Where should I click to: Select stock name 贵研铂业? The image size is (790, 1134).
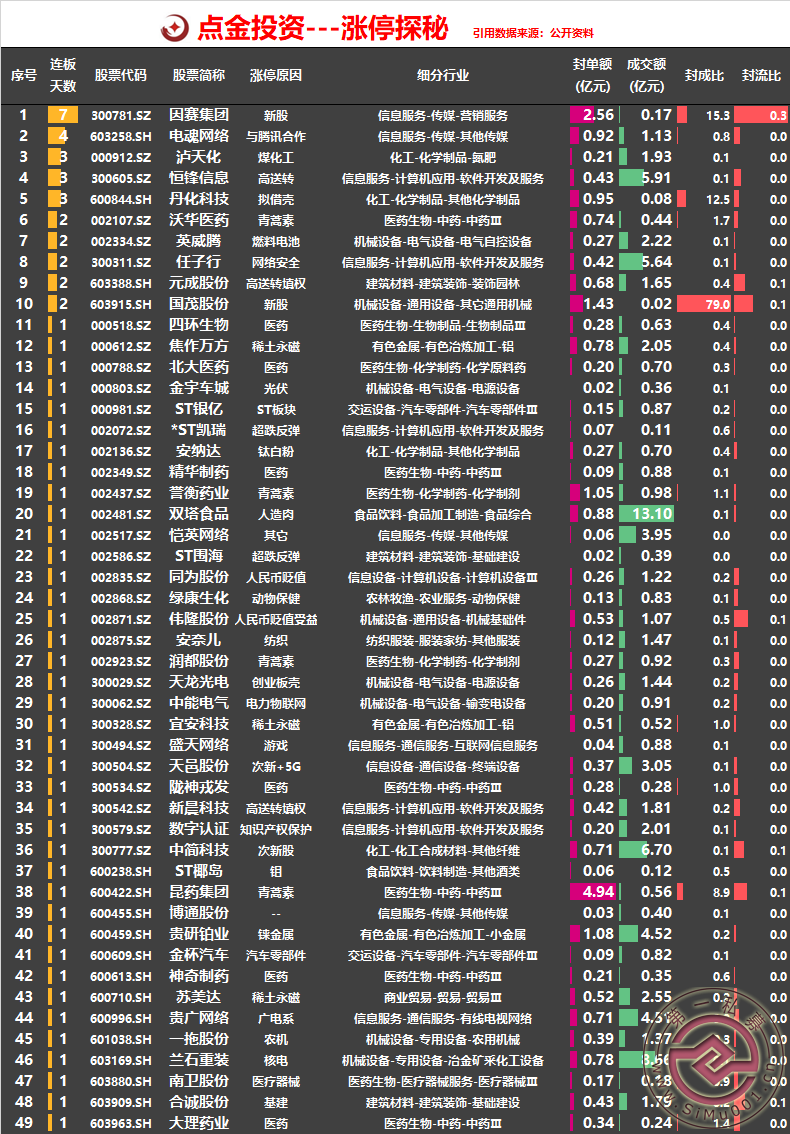tap(198, 934)
